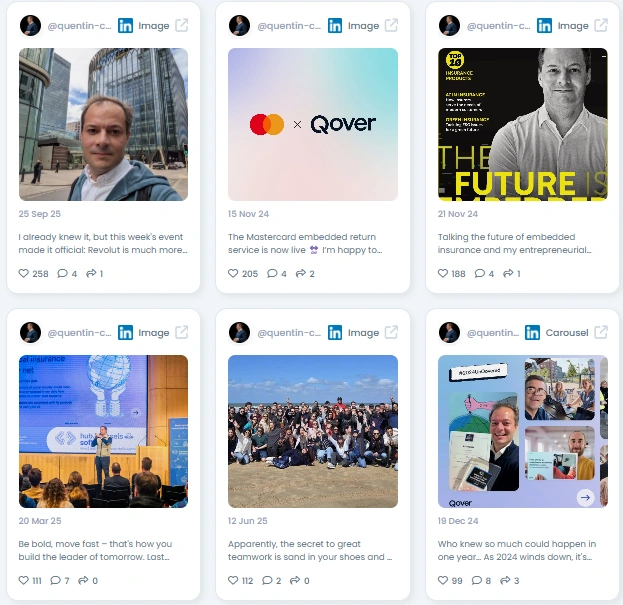Advance carousel with the arrow button
Image resolution: width=623 pixels, height=605 pixels.
tap(585, 497)
